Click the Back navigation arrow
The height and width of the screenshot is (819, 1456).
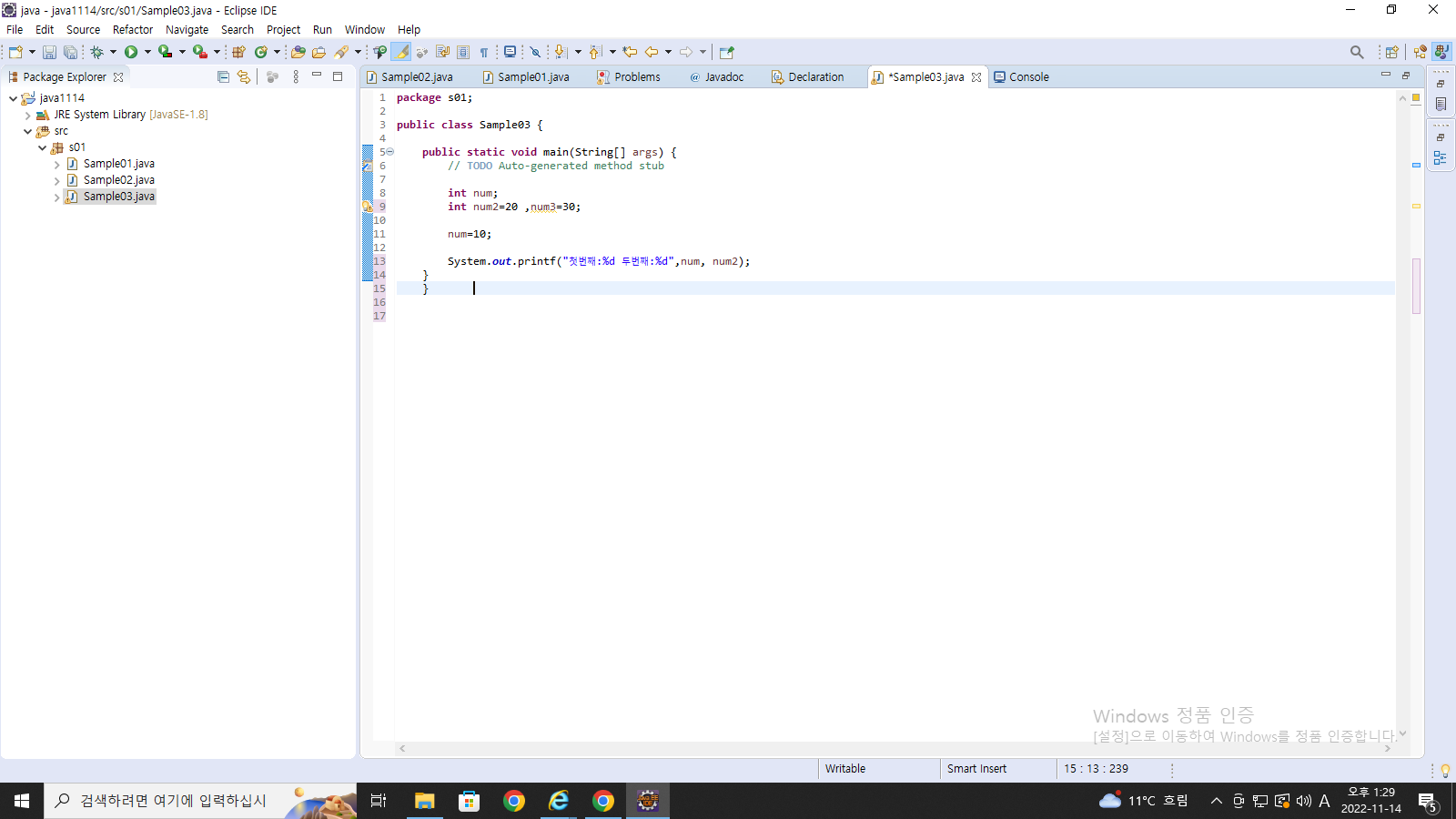[652, 52]
